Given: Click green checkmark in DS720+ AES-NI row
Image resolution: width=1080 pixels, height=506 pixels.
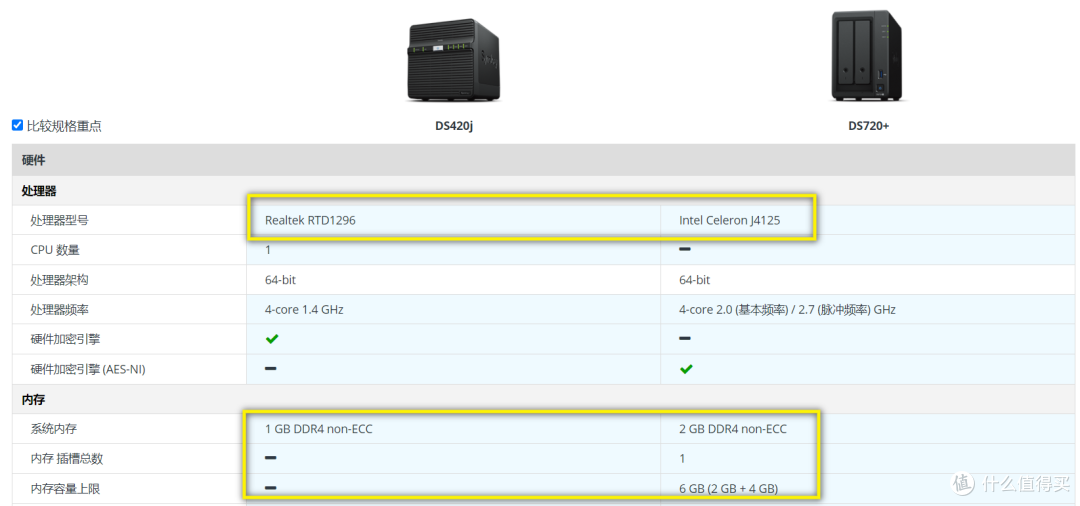Looking at the screenshot, I should click(686, 369).
